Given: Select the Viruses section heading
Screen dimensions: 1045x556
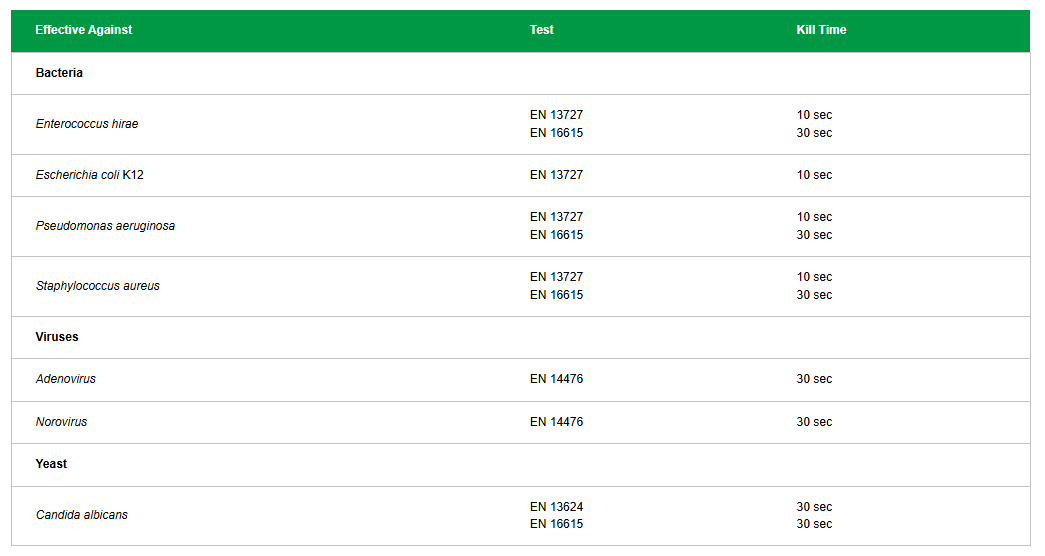Looking at the screenshot, I should [57, 337].
